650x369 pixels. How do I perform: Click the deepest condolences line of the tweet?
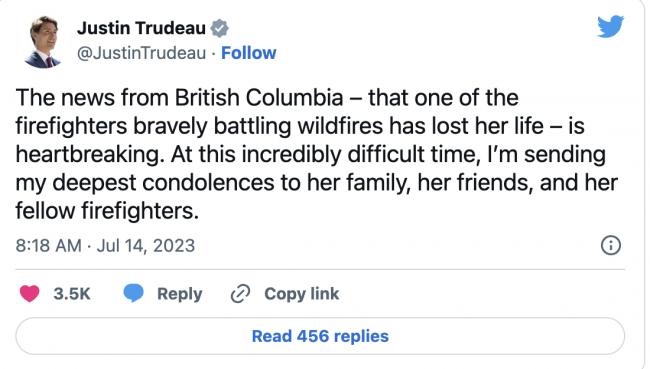click(x=317, y=182)
